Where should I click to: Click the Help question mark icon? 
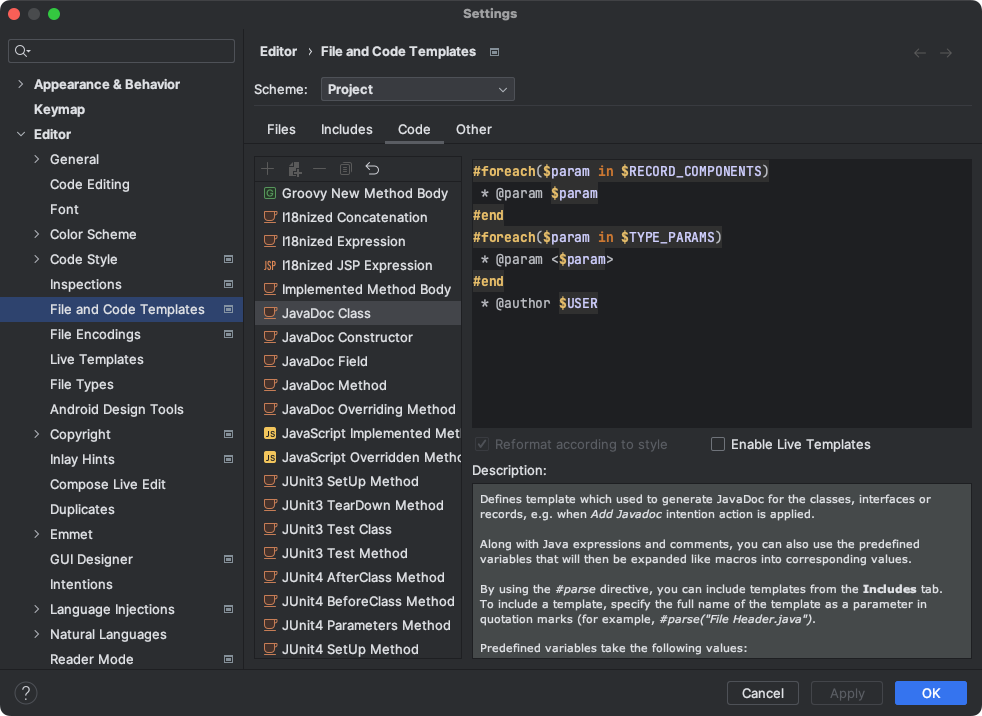pos(26,693)
